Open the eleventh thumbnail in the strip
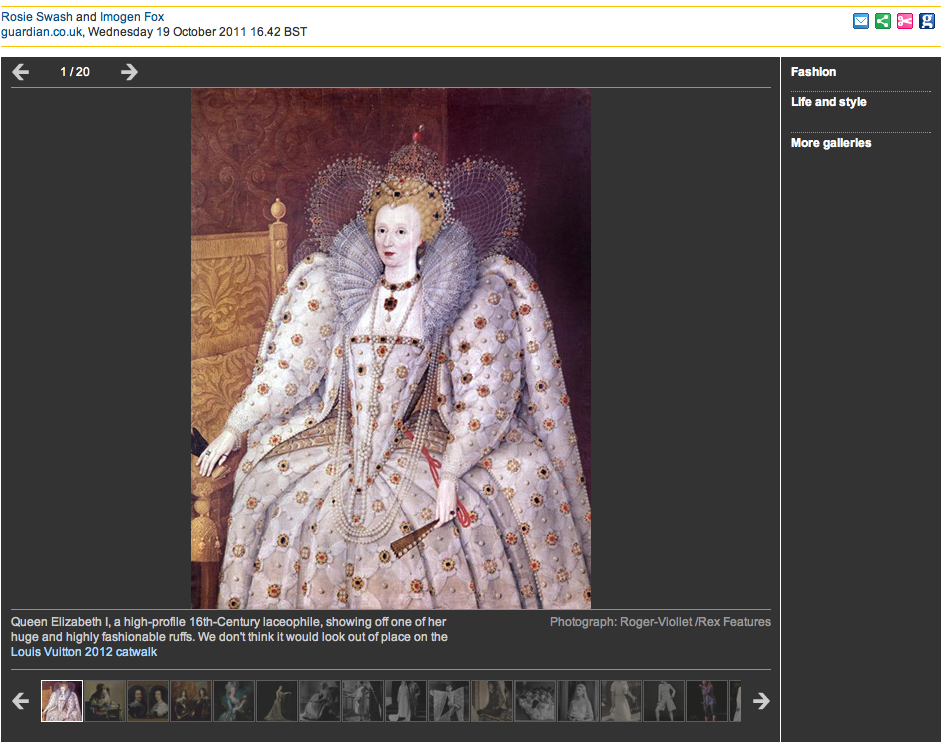The image size is (943, 745). pos(492,701)
